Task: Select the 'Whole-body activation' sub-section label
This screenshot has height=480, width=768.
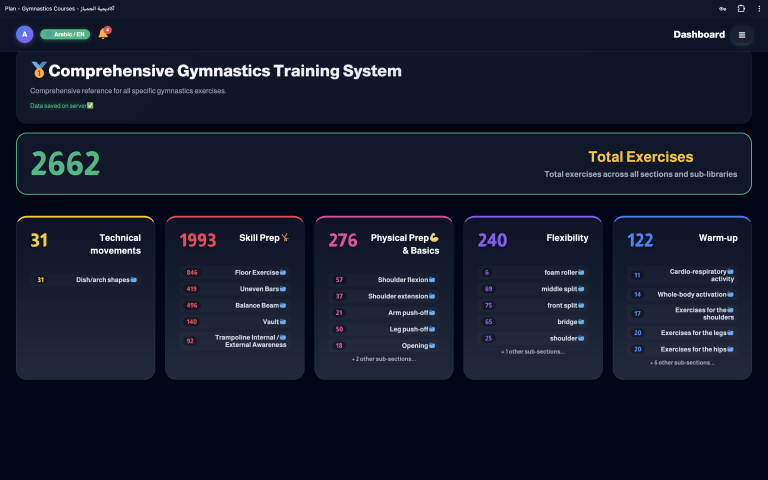Action: 692,294
